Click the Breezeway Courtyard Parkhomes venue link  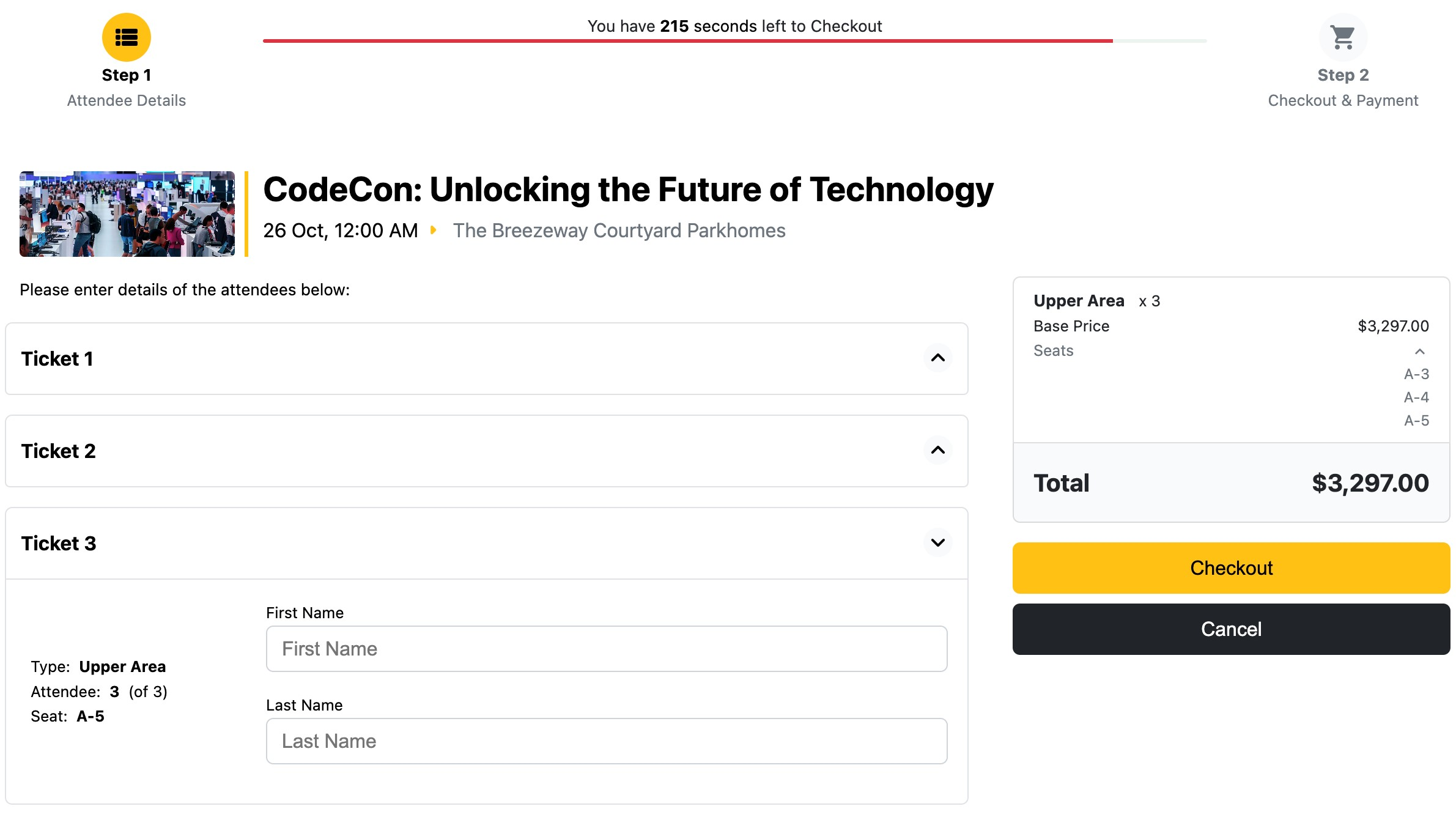[x=619, y=231]
